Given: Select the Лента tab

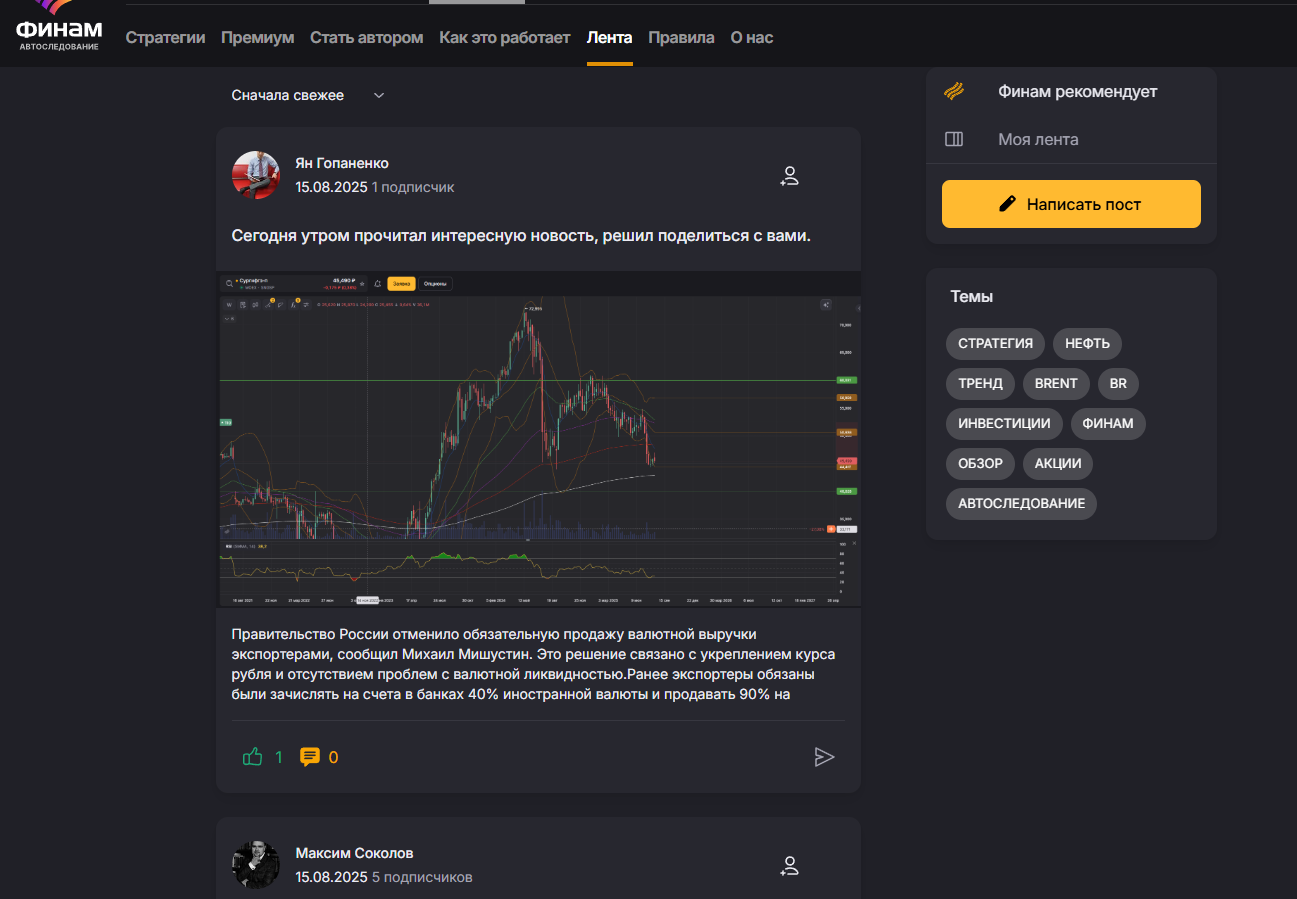Looking at the screenshot, I should (x=610, y=38).
